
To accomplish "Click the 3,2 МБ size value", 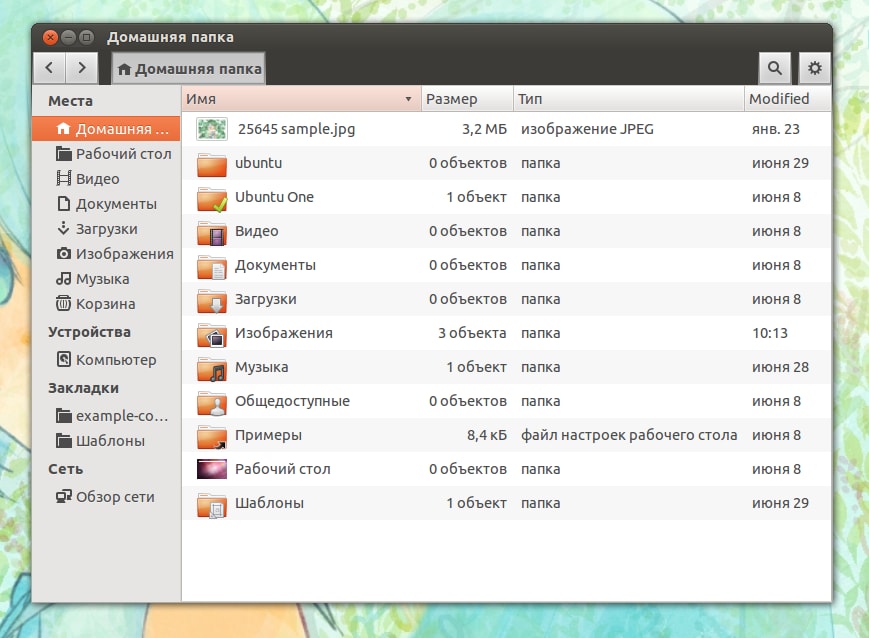I will pos(484,129).
